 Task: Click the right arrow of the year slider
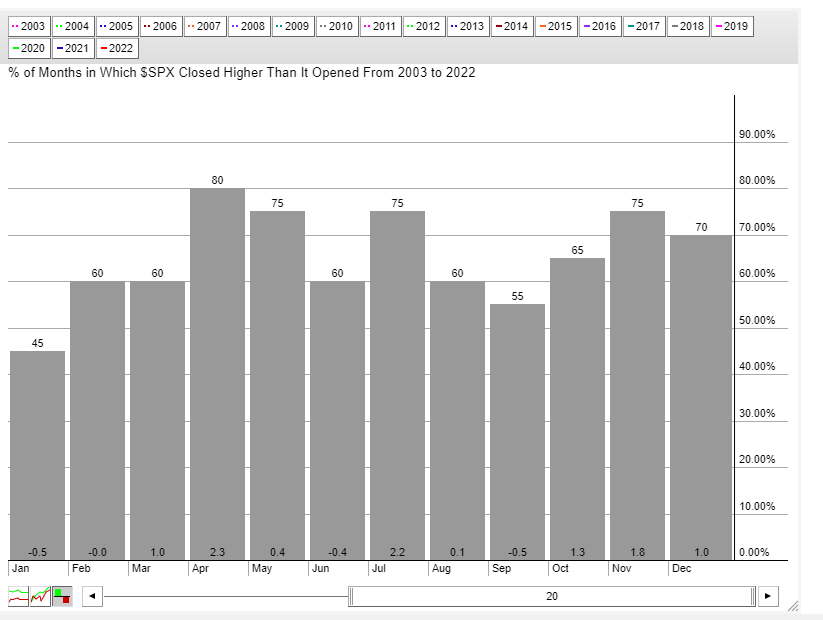click(x=768, y=596)
